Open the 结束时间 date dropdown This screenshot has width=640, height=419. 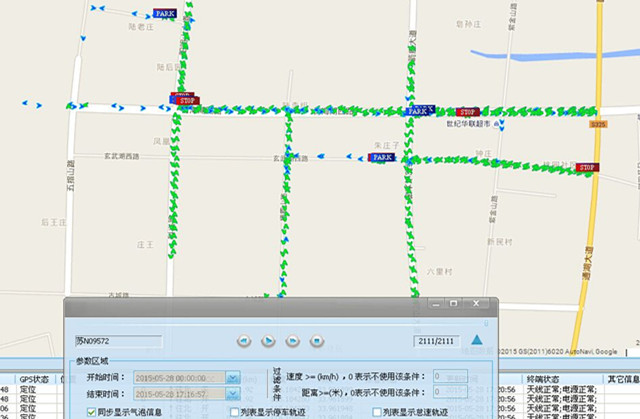pyautogui.click(x=233, y=395)
